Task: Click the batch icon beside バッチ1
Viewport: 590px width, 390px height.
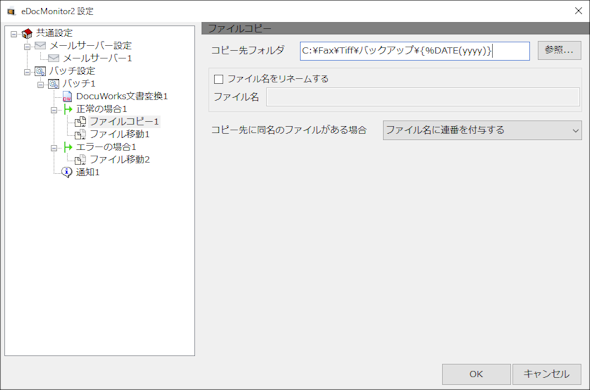Action: (54, 84)
